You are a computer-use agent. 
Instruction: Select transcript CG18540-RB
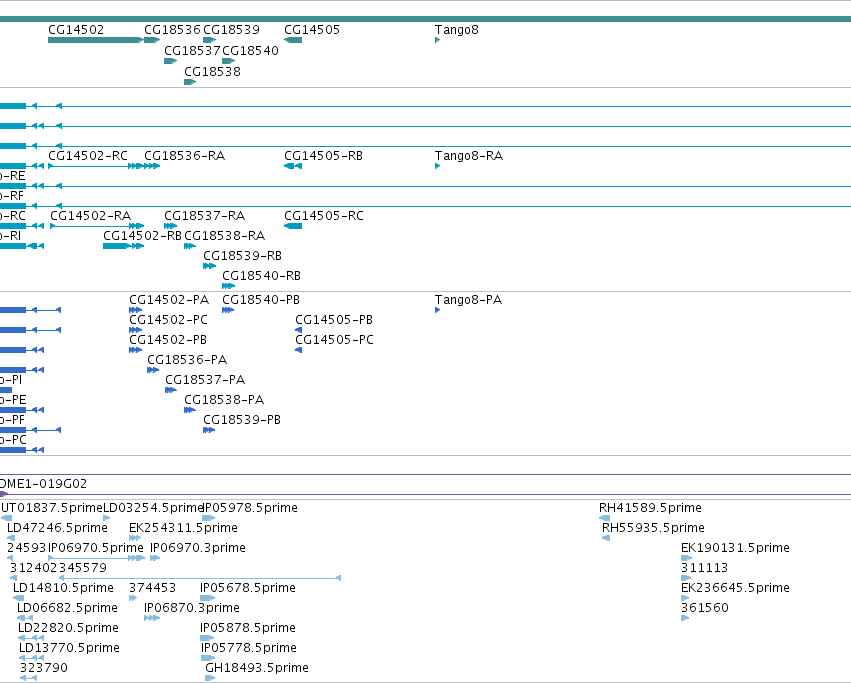click(262, 276)
